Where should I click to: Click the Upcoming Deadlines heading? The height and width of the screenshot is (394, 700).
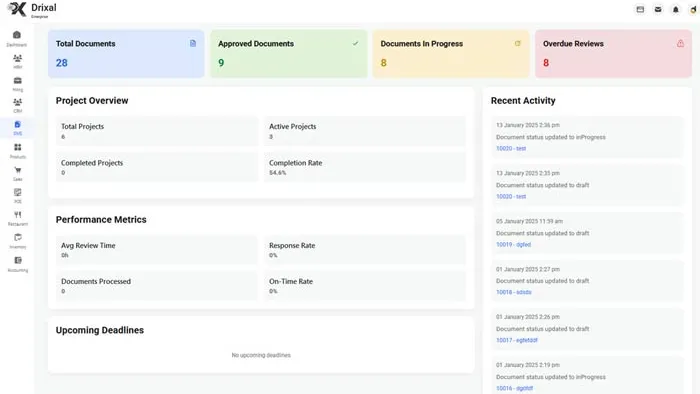point(100,330)
